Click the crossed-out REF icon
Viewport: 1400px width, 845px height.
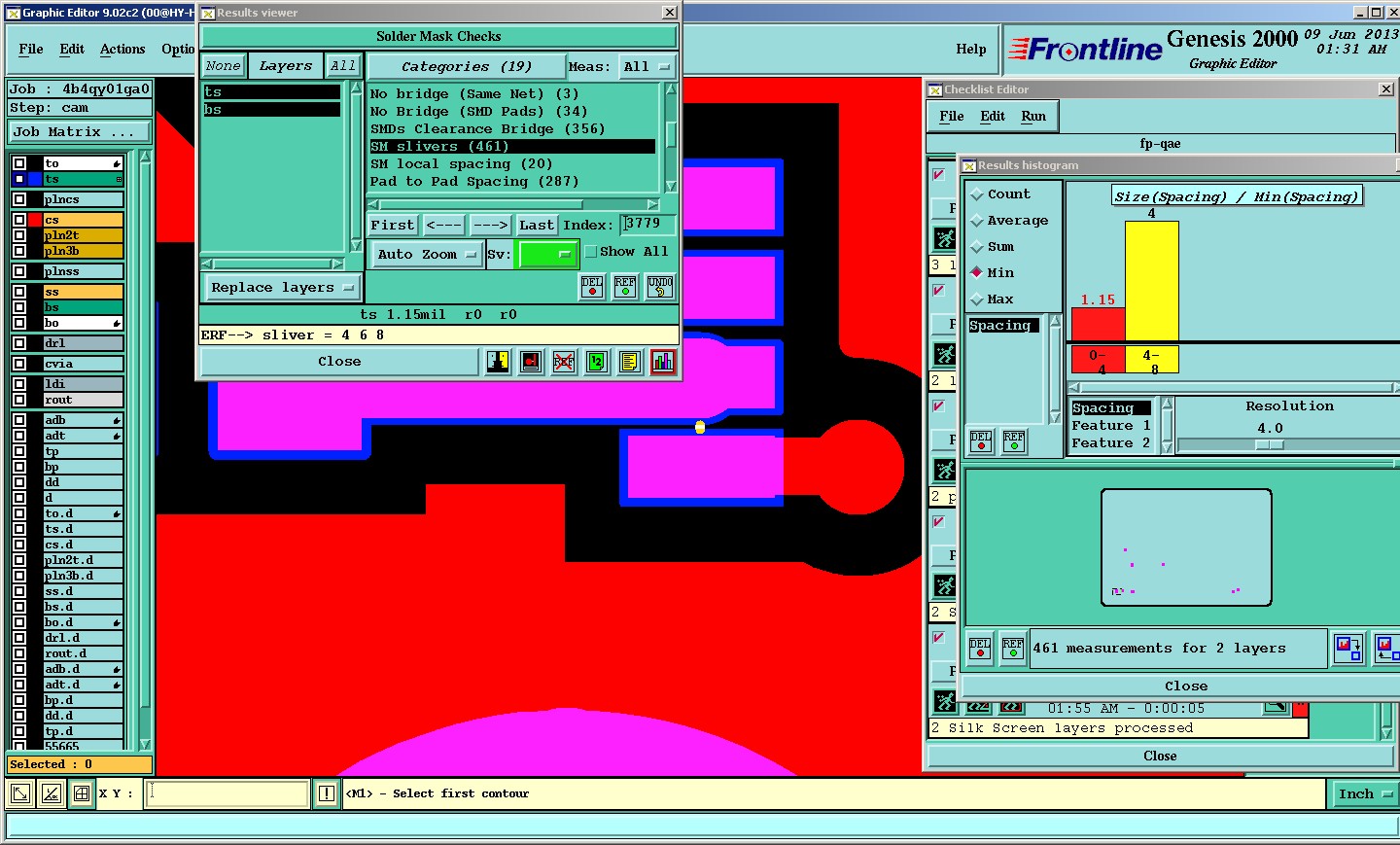point(564,362)
